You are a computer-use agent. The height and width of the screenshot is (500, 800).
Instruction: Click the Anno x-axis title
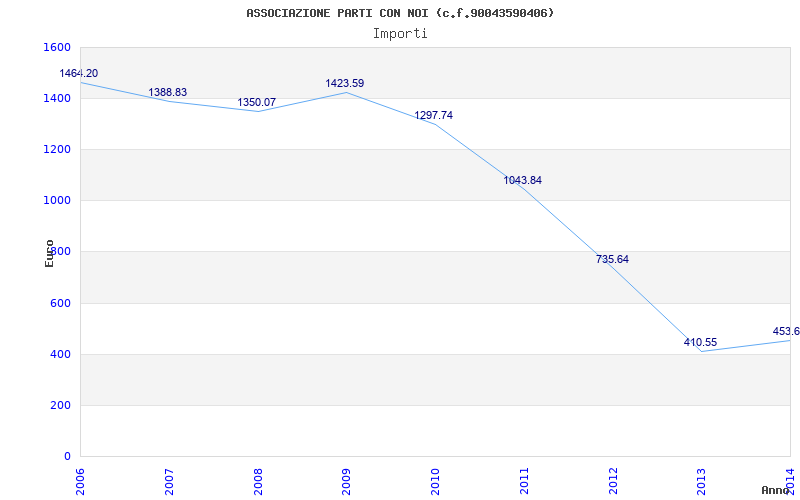(x=776, y=490)
